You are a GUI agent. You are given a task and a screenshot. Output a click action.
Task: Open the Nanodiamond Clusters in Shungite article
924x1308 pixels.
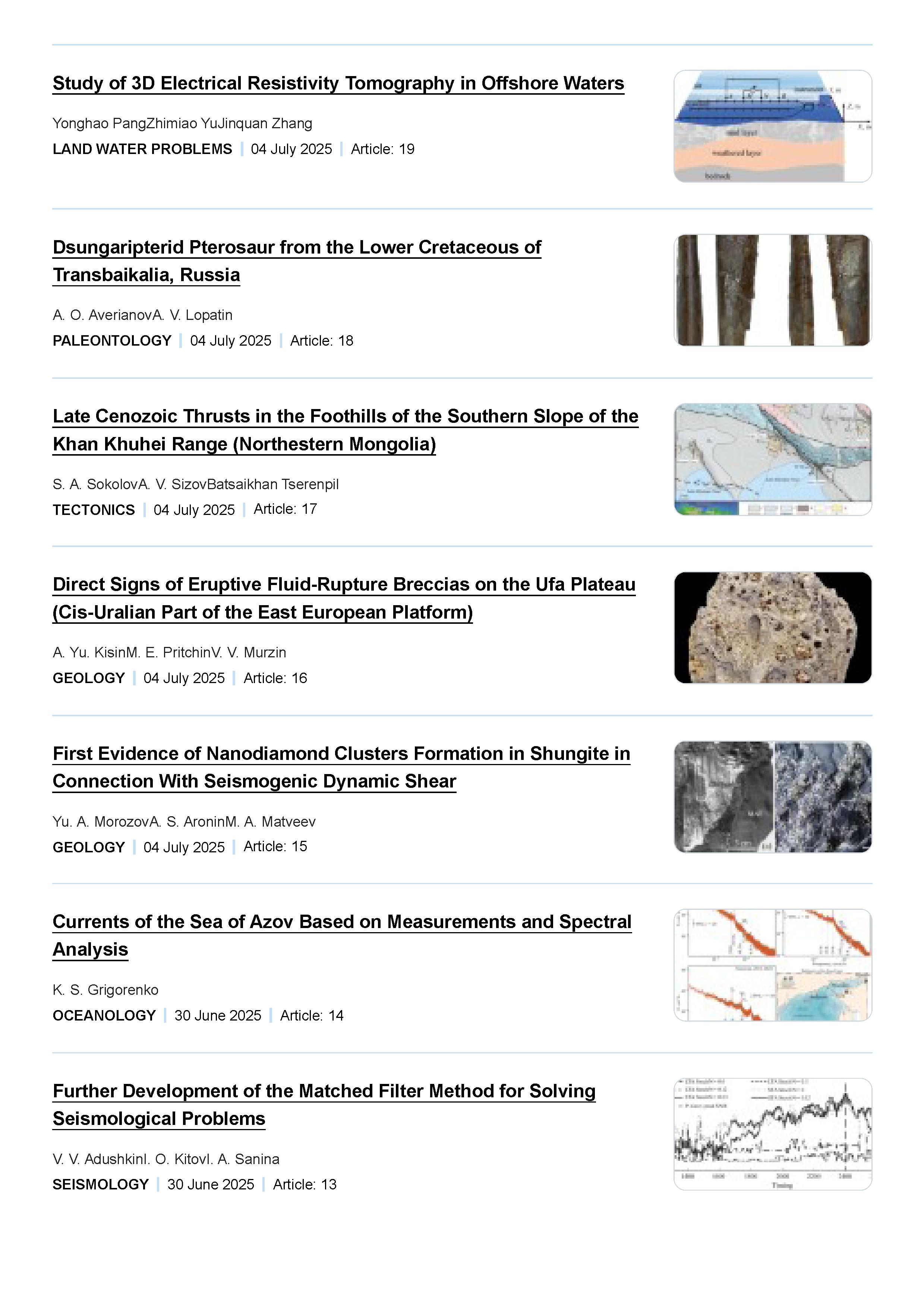click(341, 767)
